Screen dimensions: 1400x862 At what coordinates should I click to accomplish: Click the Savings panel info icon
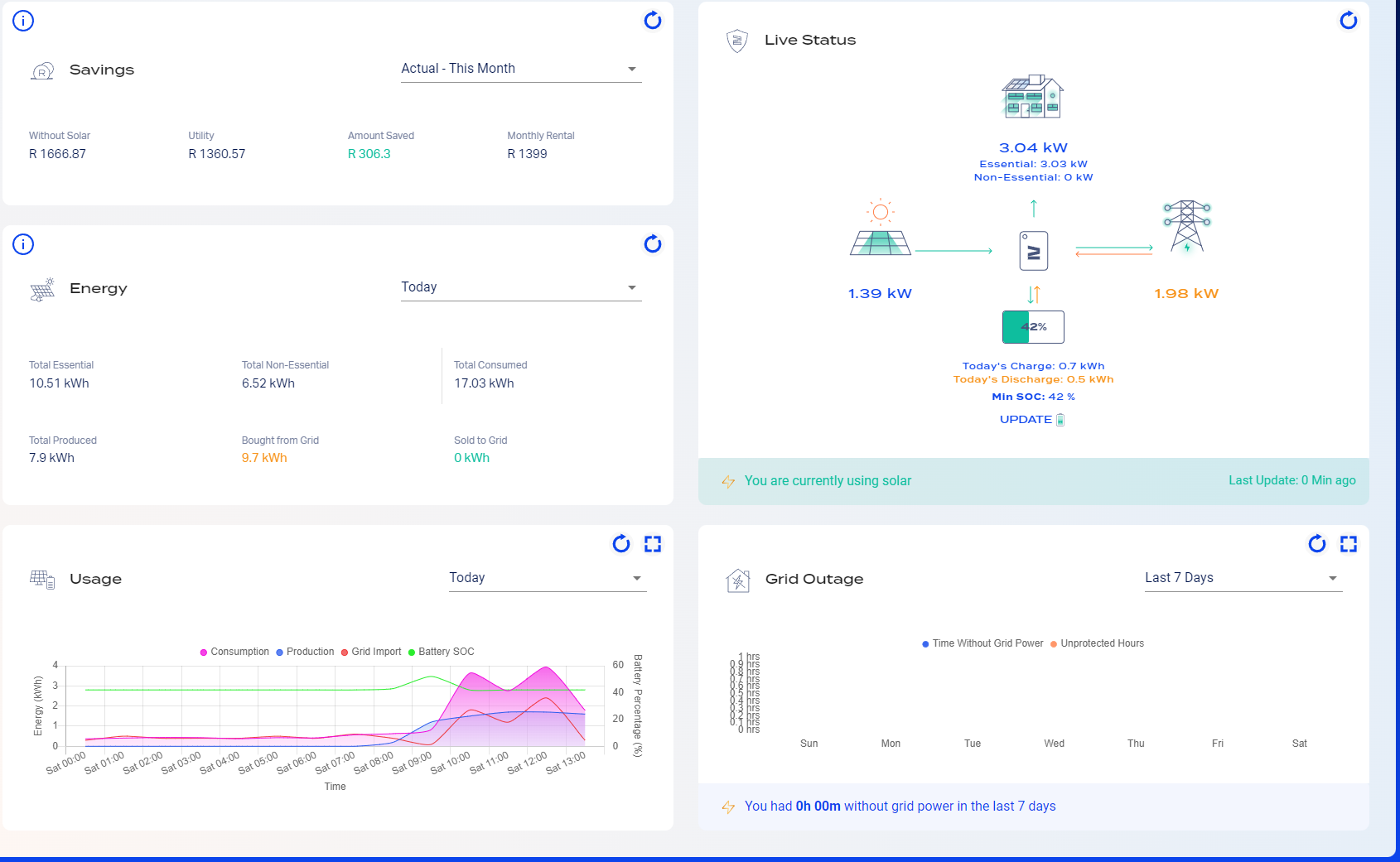(23, 21)
